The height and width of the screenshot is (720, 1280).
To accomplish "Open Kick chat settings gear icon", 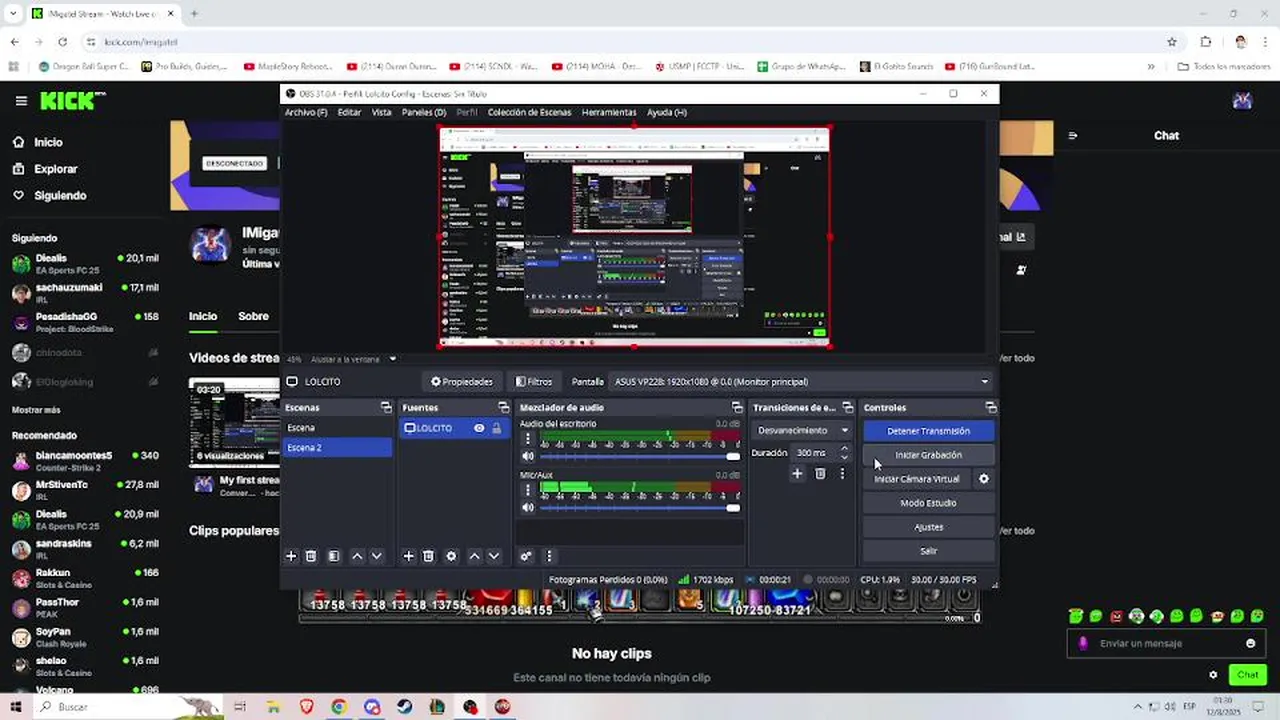I will pos(1213,675).
